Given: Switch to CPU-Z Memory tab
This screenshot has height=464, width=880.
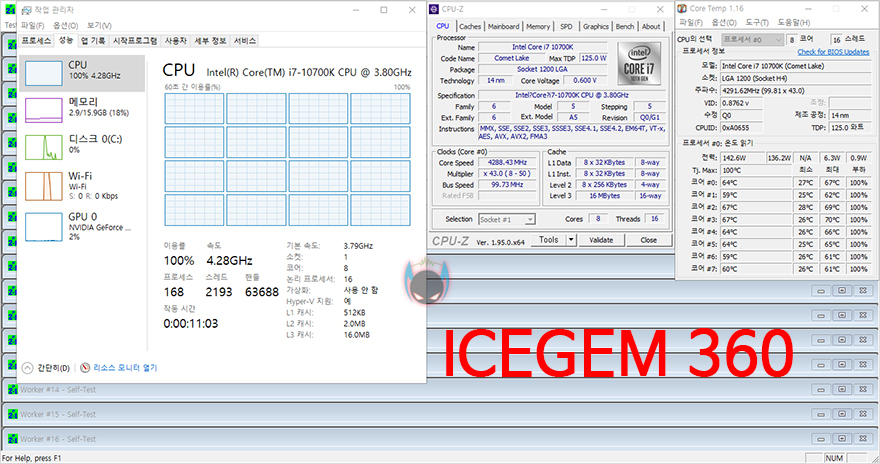Looking at the screenshot, I should click(538, 26).
